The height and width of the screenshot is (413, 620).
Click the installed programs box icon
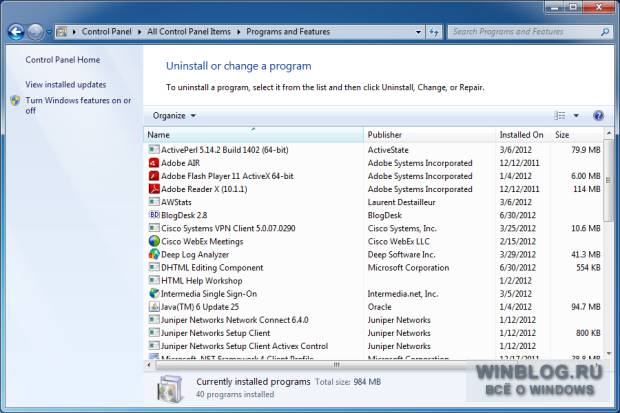coord(170,388)
